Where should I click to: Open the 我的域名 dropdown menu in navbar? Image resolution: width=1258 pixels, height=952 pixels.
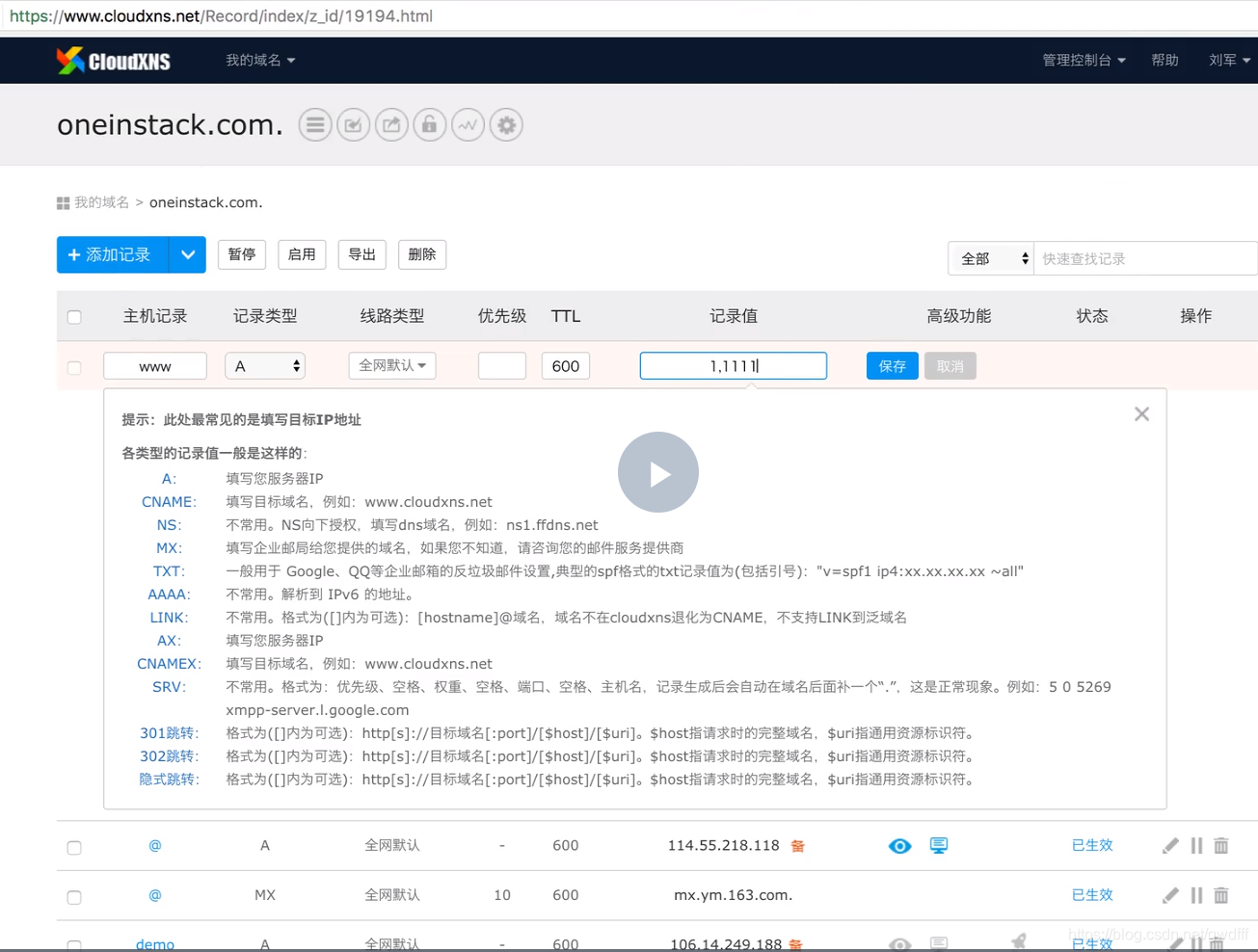tap(260, 60)
